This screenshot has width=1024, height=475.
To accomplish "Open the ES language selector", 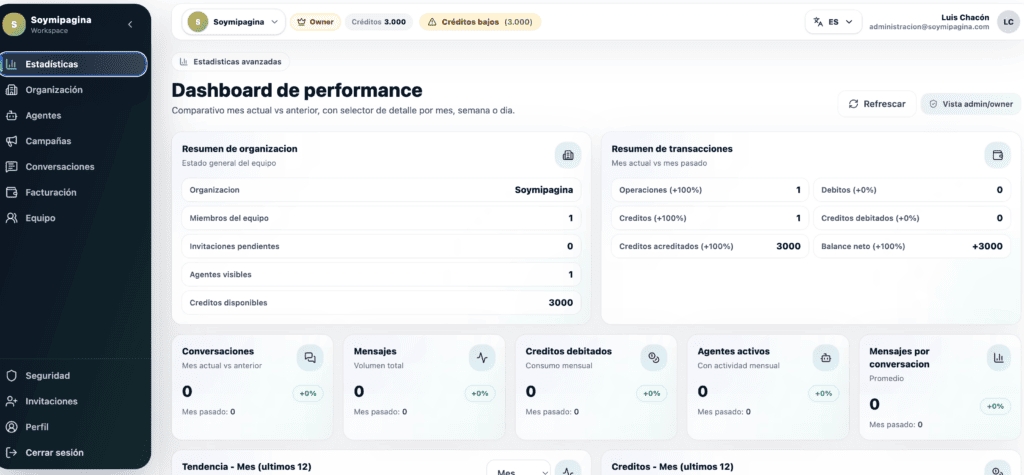I will [x=833, y=21].
